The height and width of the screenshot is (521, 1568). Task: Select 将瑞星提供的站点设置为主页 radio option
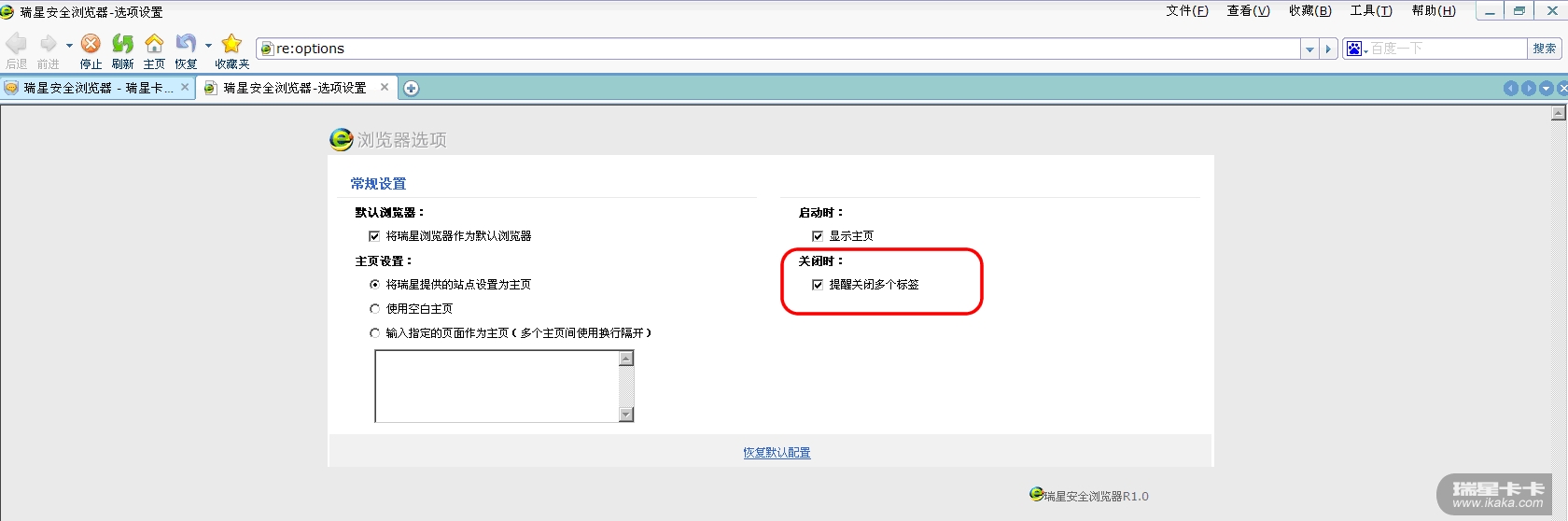click(374, 285)
